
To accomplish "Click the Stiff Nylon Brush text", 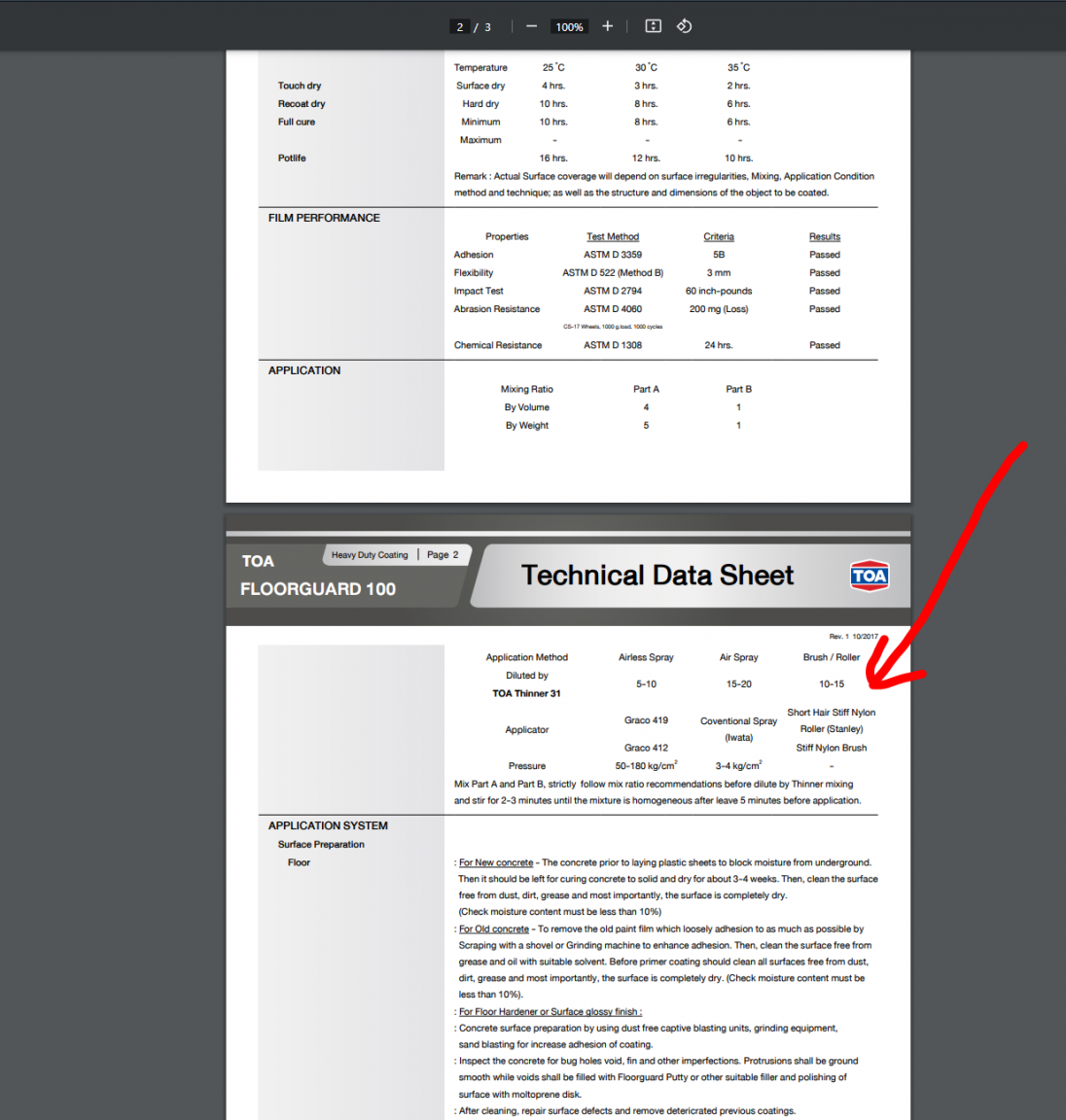I will [832, 748].
